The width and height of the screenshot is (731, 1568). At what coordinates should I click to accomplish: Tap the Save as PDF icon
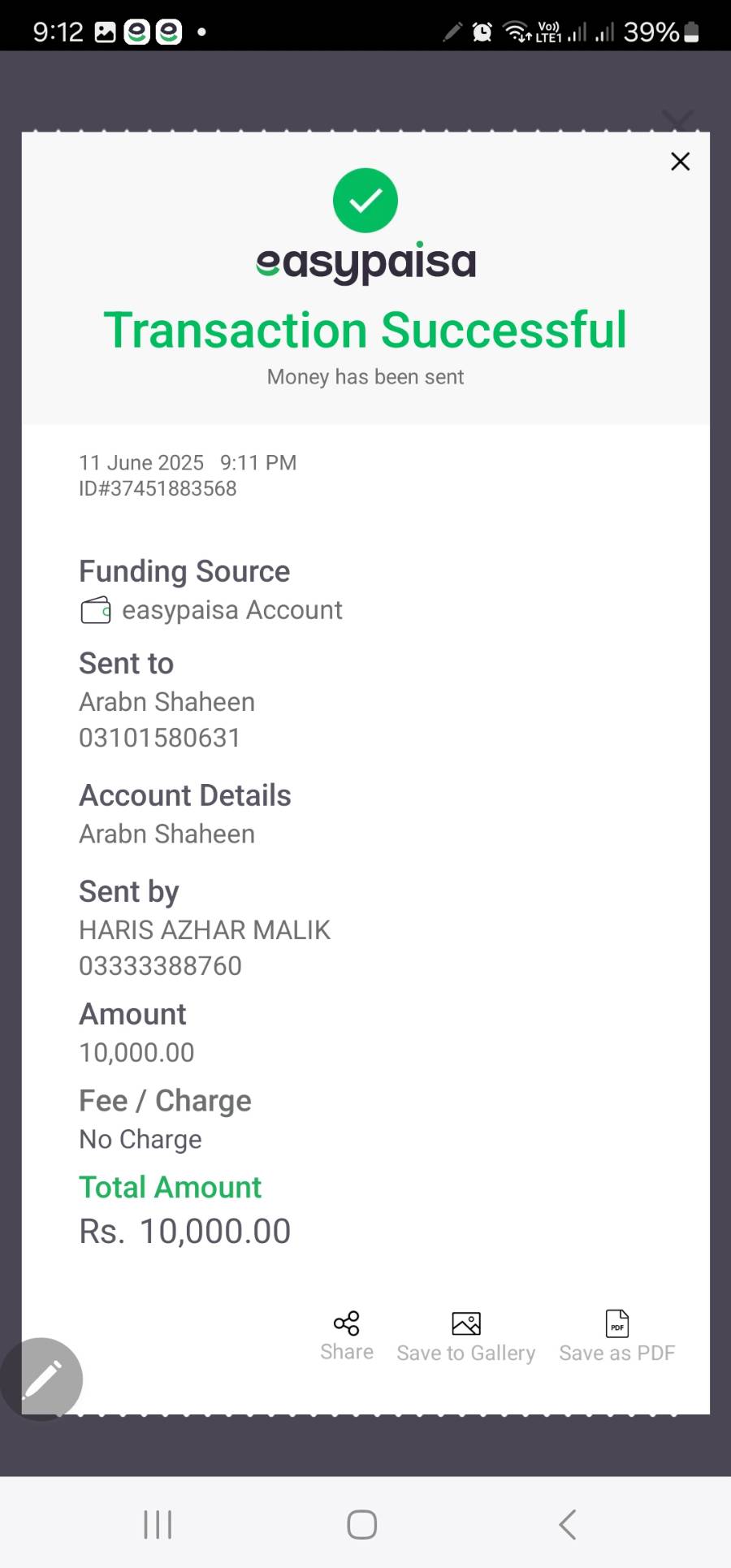pyautogui.click(x=617, y=1324)
